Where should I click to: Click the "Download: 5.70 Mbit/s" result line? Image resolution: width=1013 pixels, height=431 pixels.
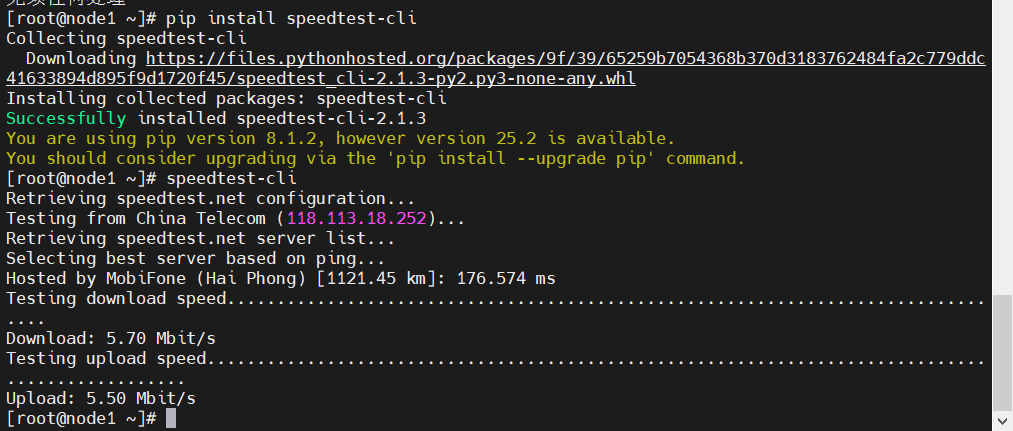111,338
